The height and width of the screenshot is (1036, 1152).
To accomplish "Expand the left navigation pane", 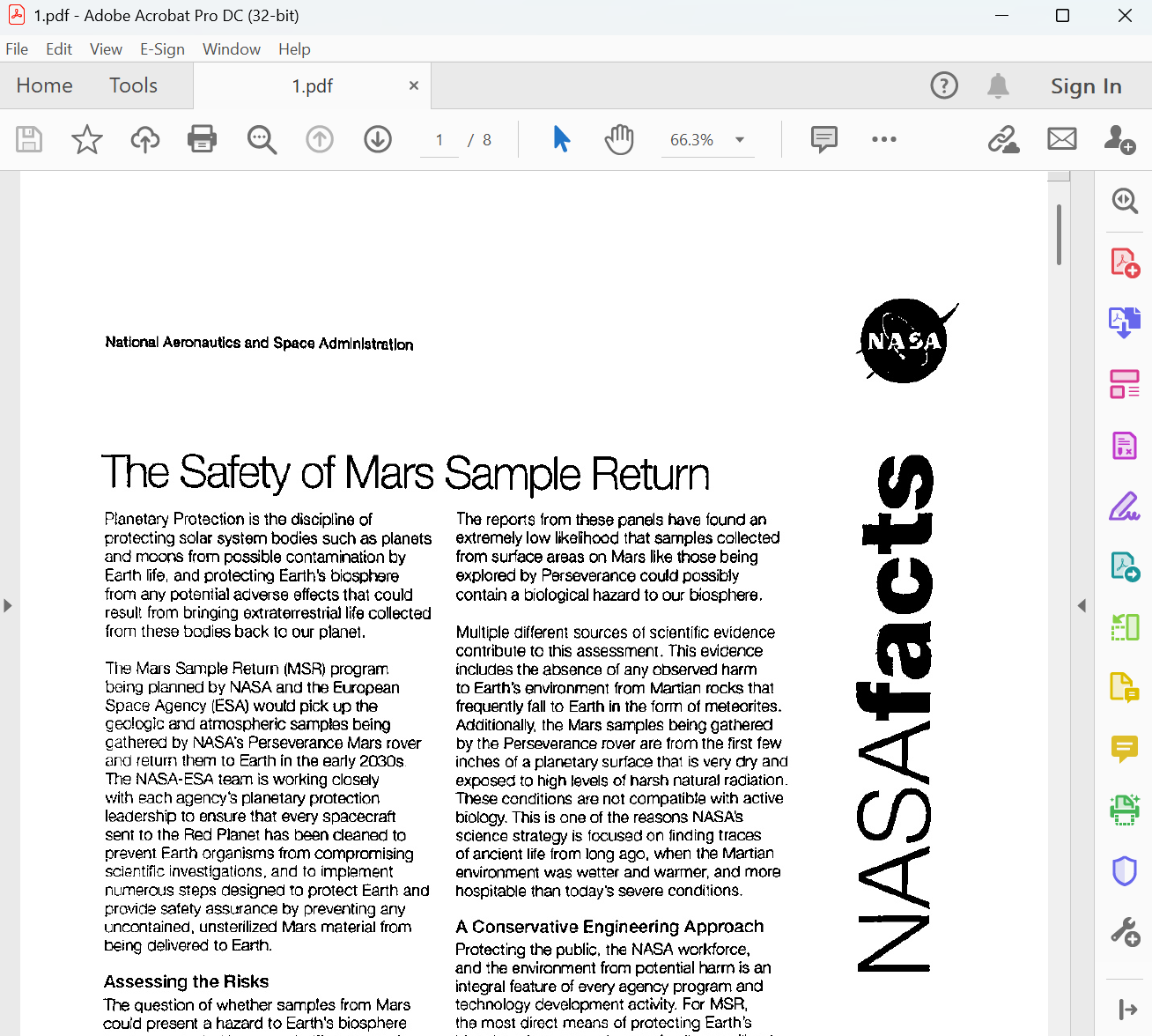I will tap(8, 605).
